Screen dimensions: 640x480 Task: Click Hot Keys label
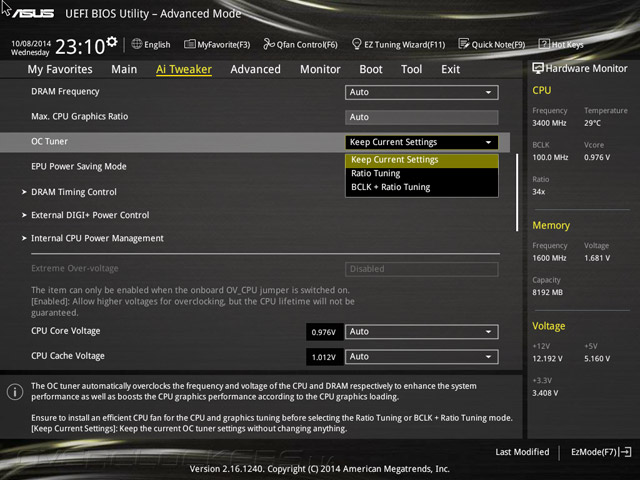[567, 44]
